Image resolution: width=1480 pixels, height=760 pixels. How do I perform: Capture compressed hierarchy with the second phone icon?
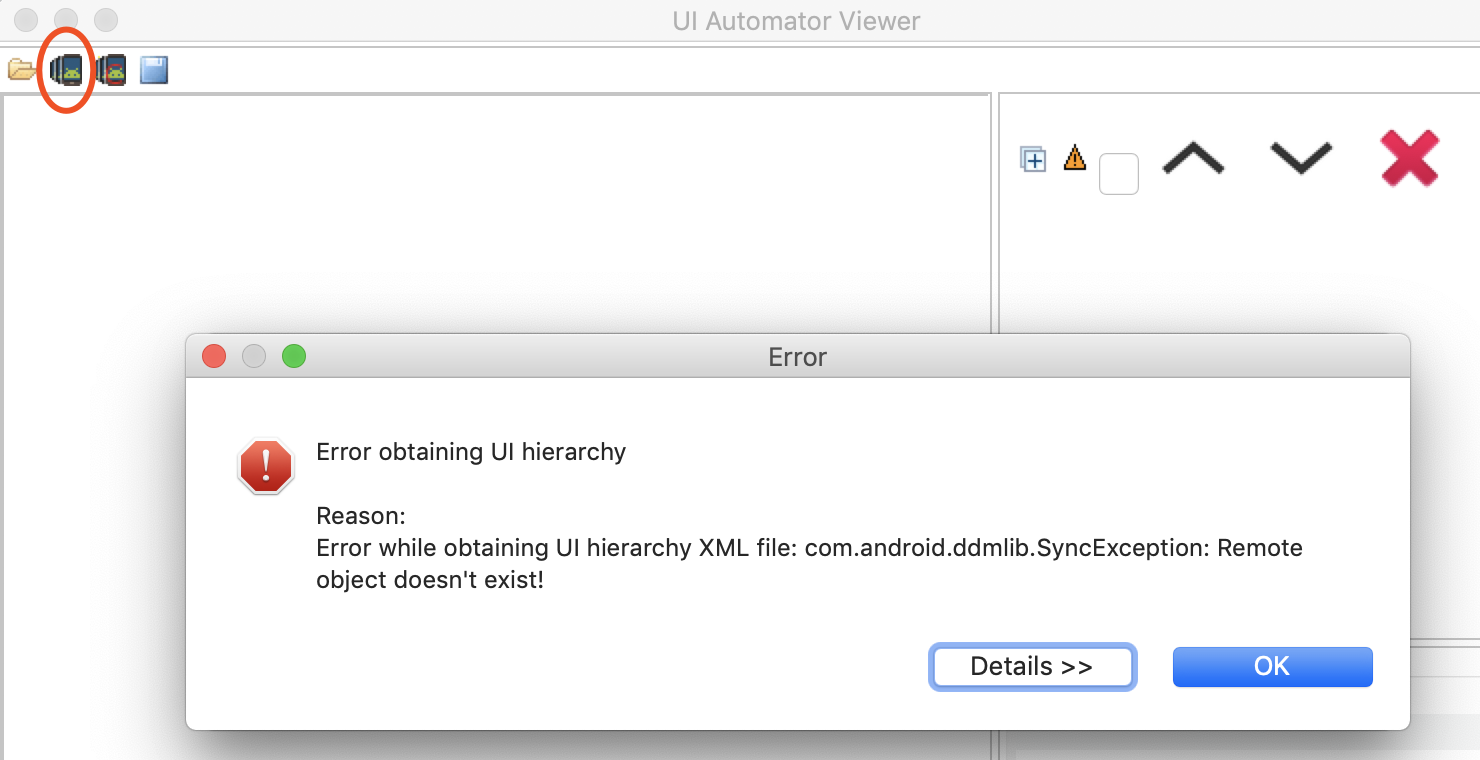coord(111,70)
